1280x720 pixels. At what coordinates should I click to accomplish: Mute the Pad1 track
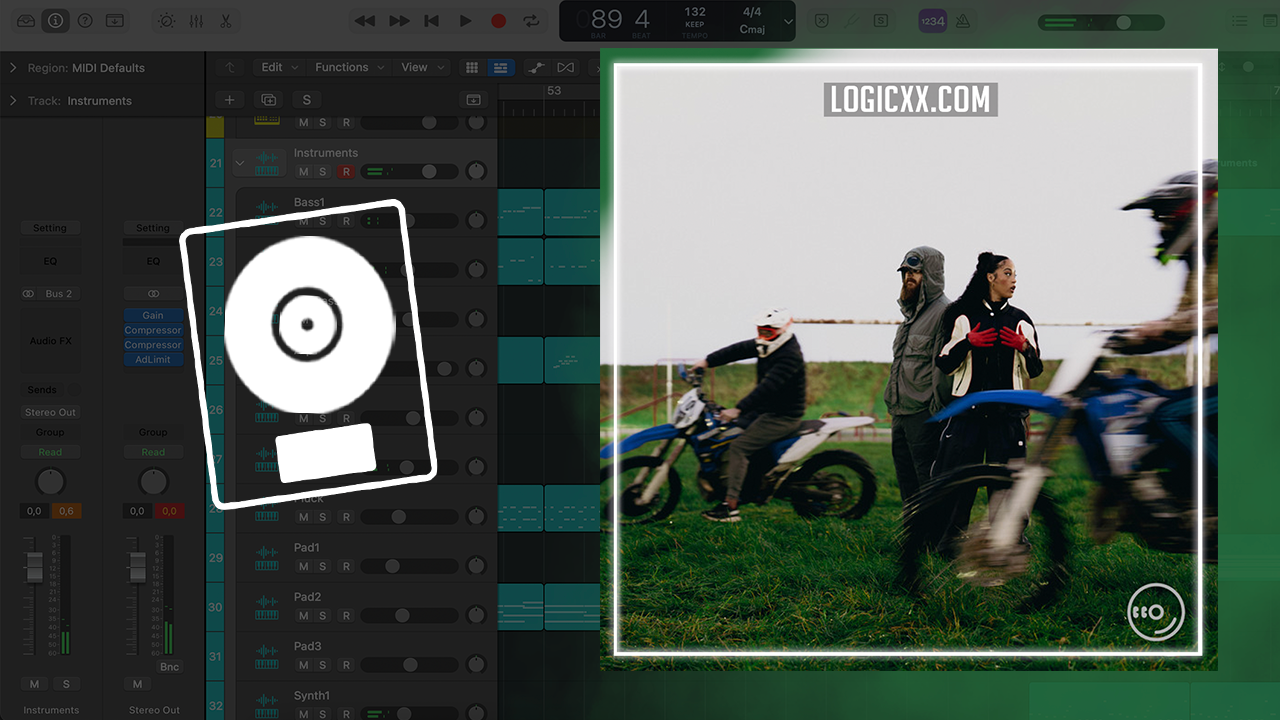click(x=304, y=566)
